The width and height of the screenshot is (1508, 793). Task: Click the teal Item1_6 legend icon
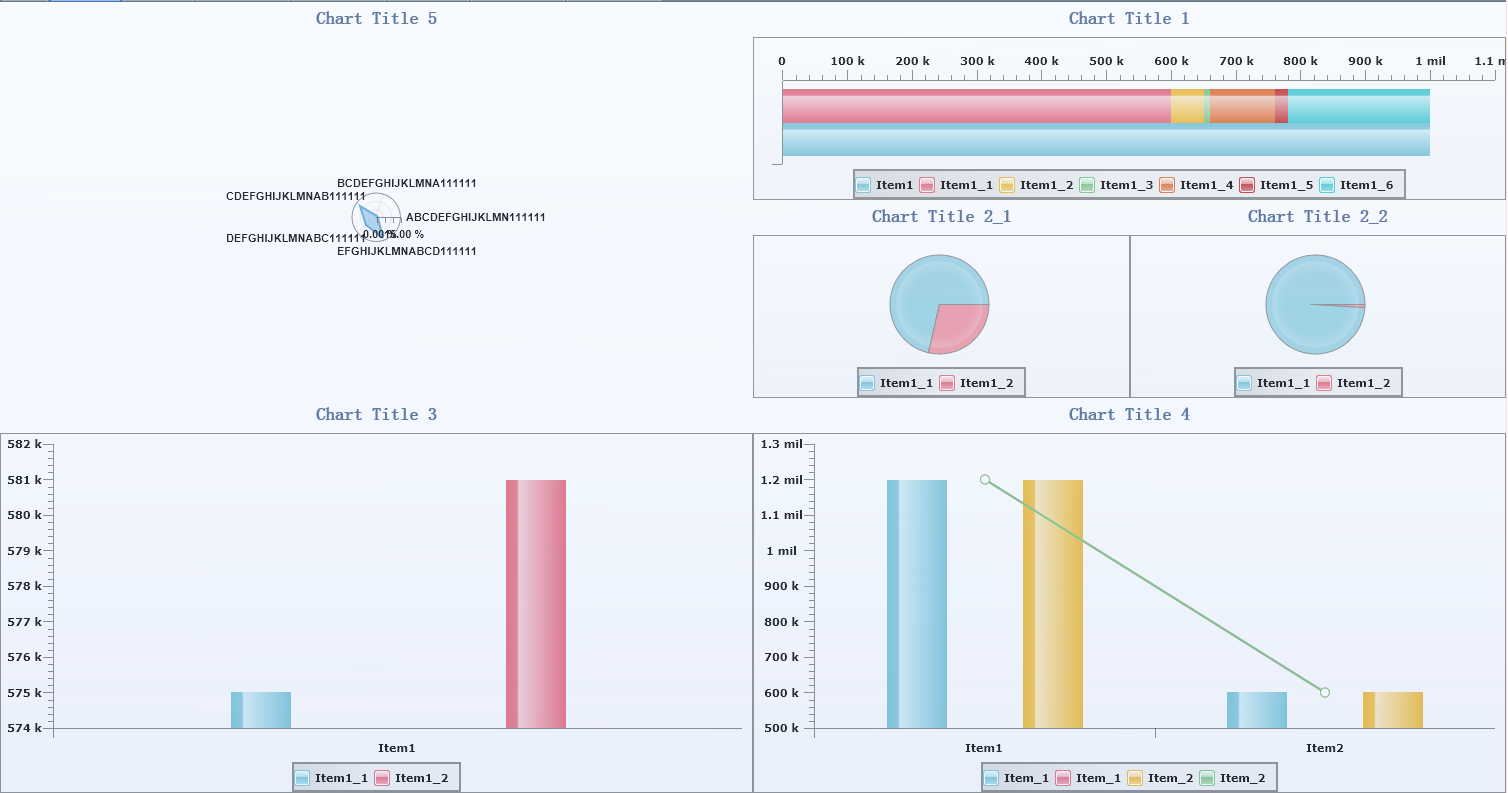tap(1327, 185)
